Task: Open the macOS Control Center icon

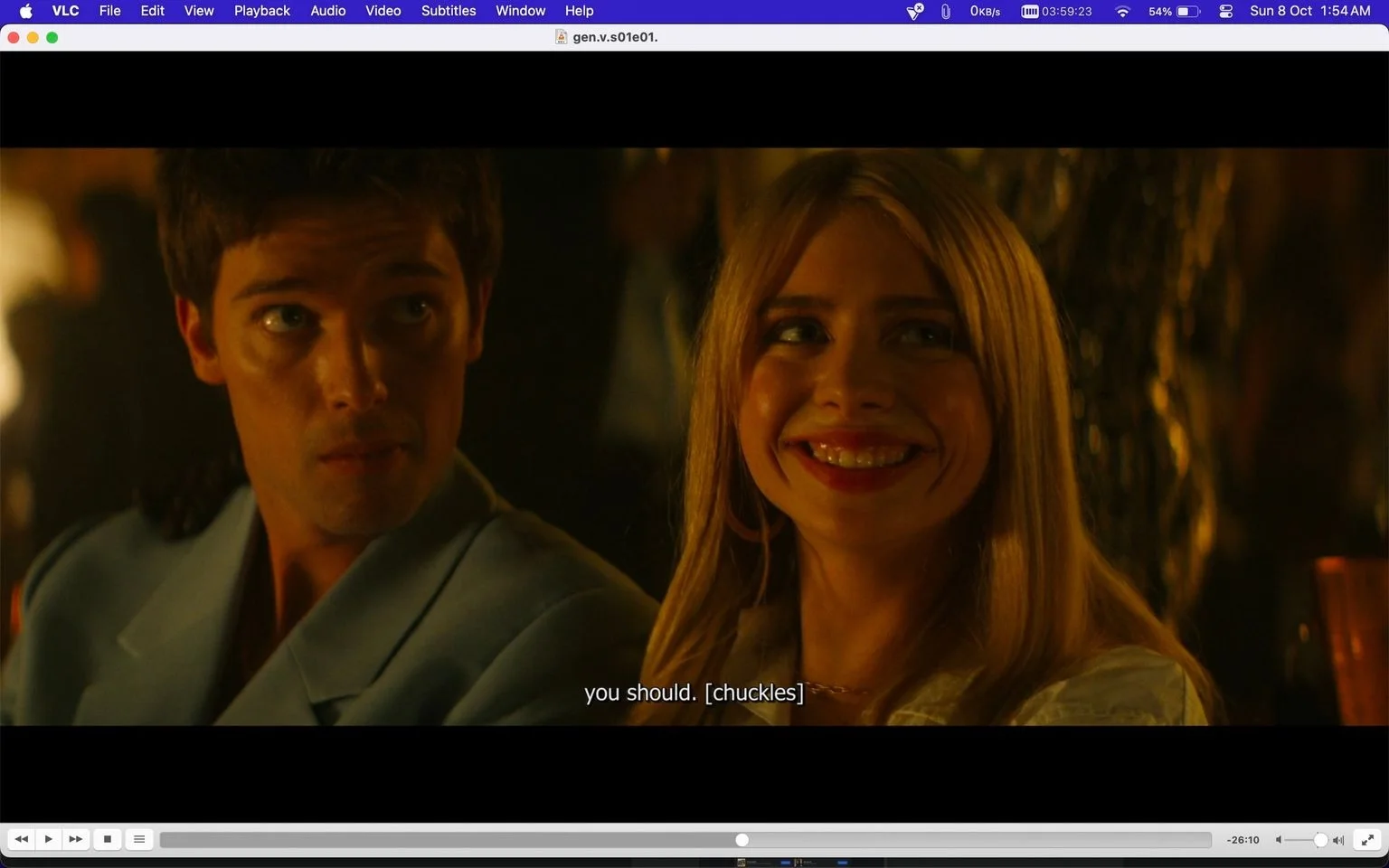Action: click(x=1225, y=11)
